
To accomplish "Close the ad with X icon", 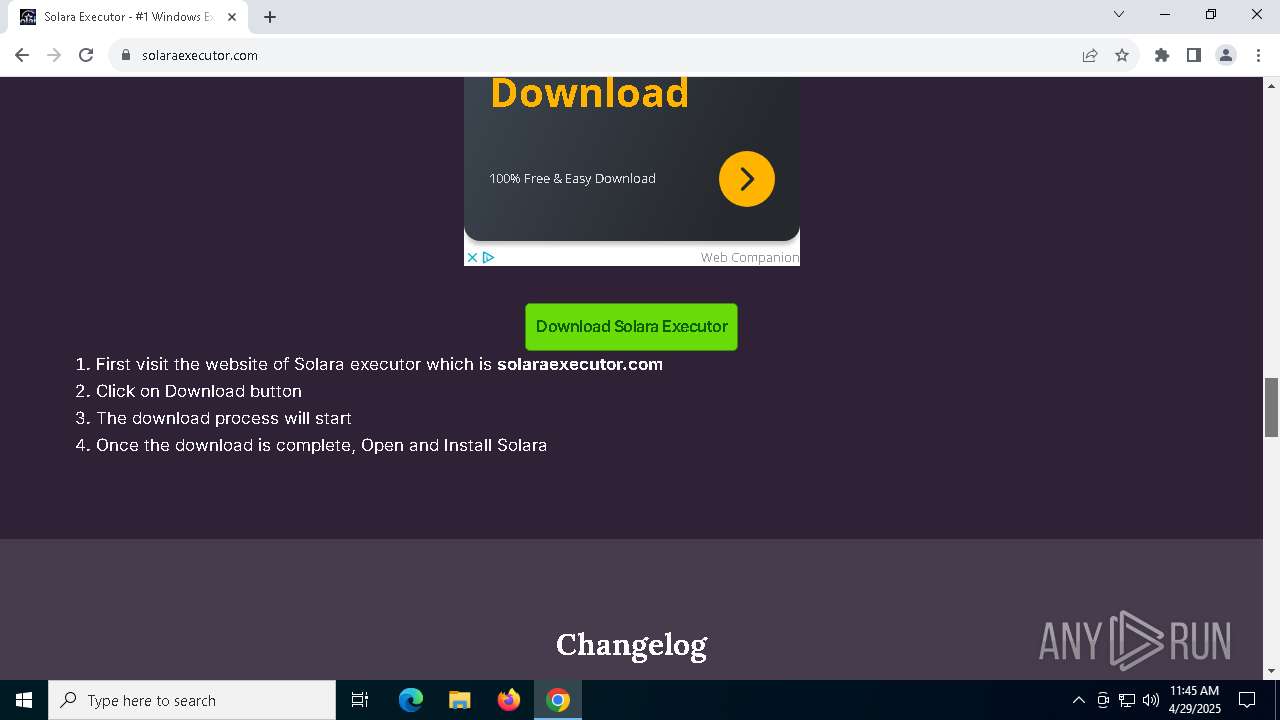I will point(473,257).
